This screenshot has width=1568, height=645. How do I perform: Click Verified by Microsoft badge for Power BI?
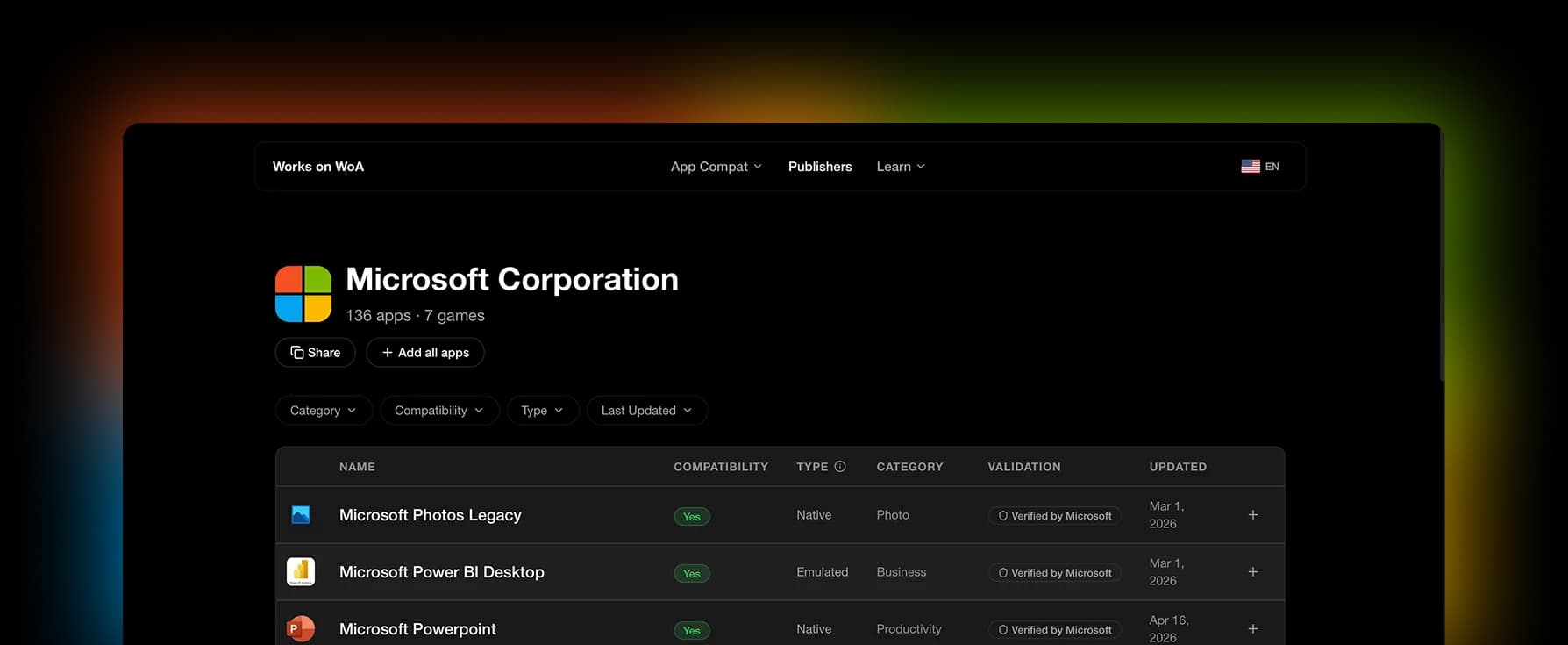tap(1055, 573)
